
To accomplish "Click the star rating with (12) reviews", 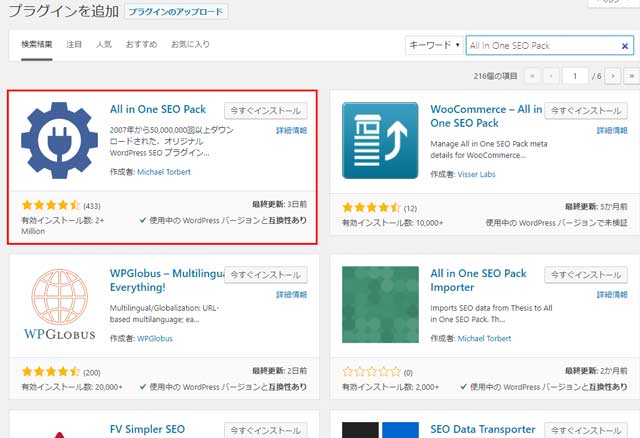I will click(x=371, y=207).
